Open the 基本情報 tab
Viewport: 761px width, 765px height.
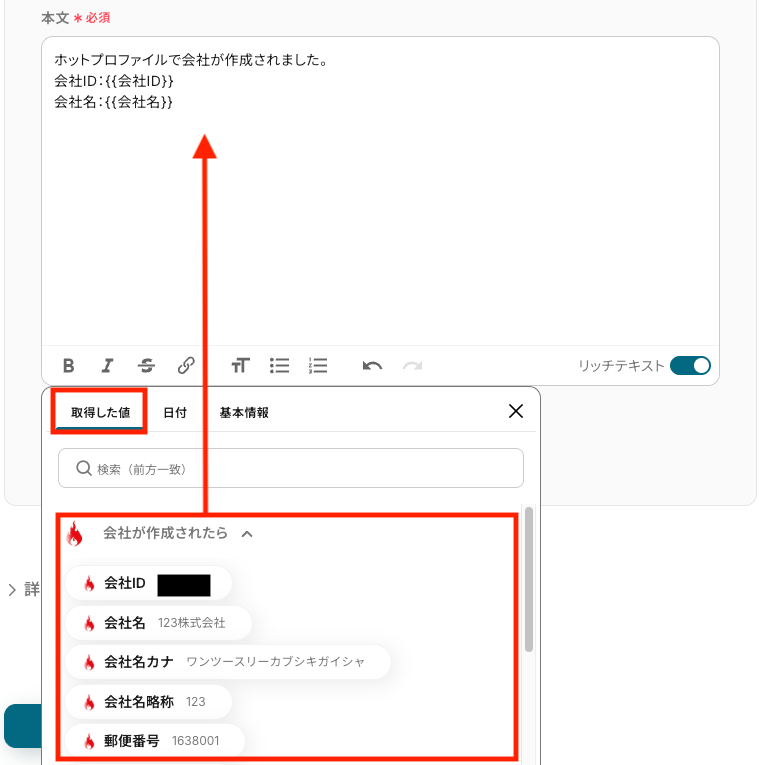pos(244,413)
